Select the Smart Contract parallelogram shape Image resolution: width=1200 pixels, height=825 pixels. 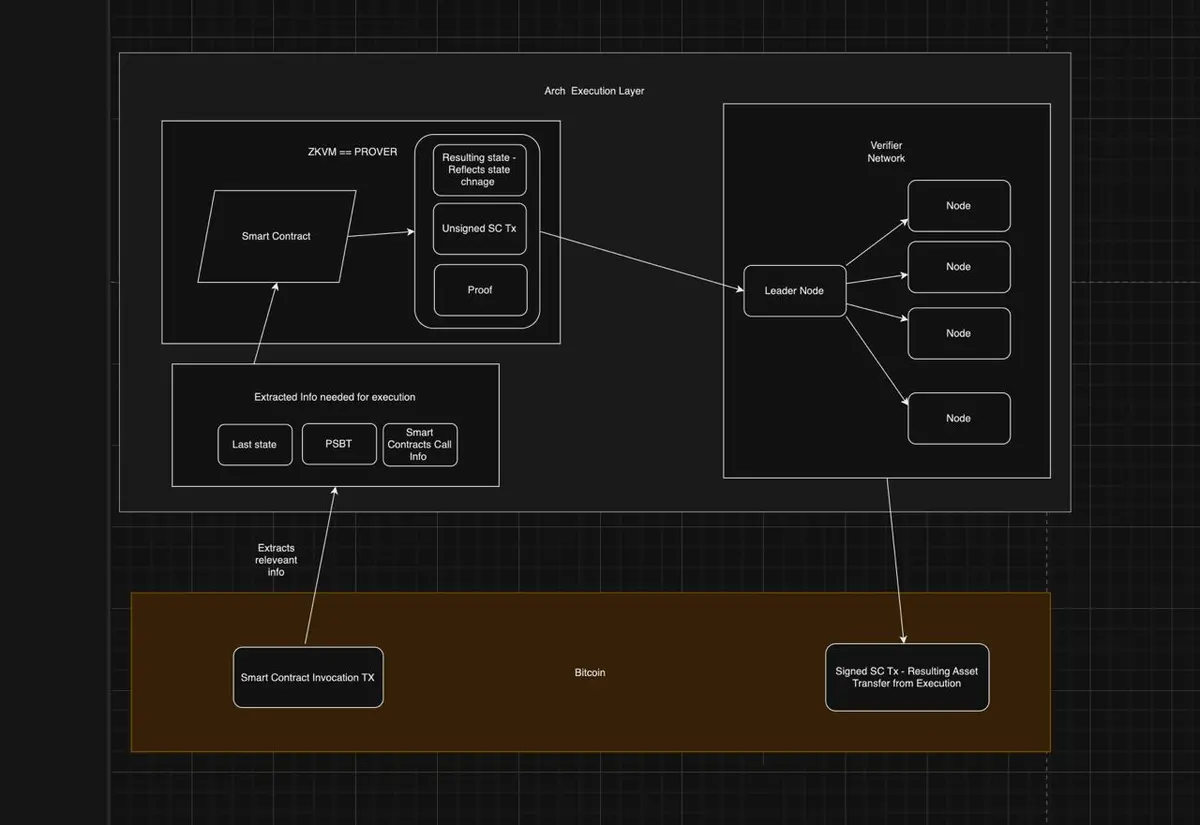[276, 236]
